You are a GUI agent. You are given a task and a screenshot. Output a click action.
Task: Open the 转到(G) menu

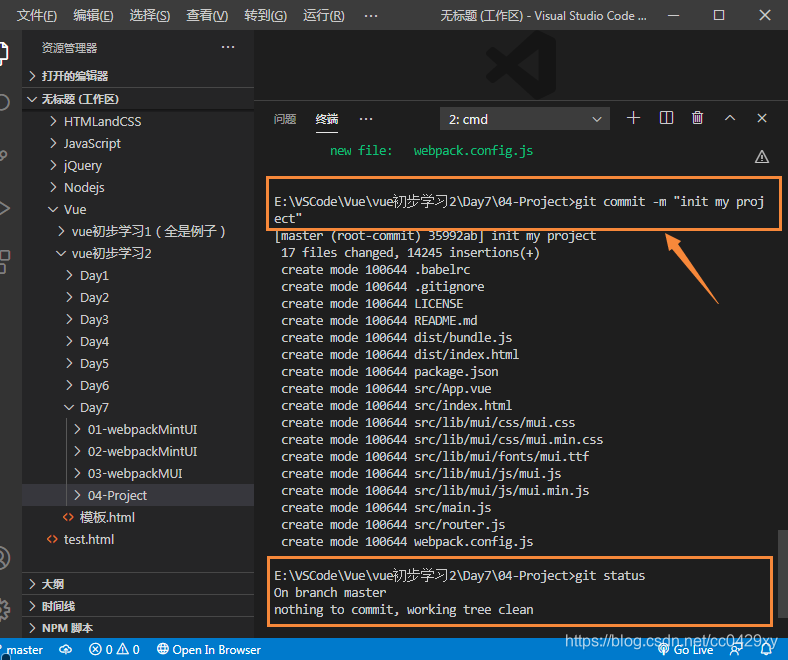click(265, 16)
